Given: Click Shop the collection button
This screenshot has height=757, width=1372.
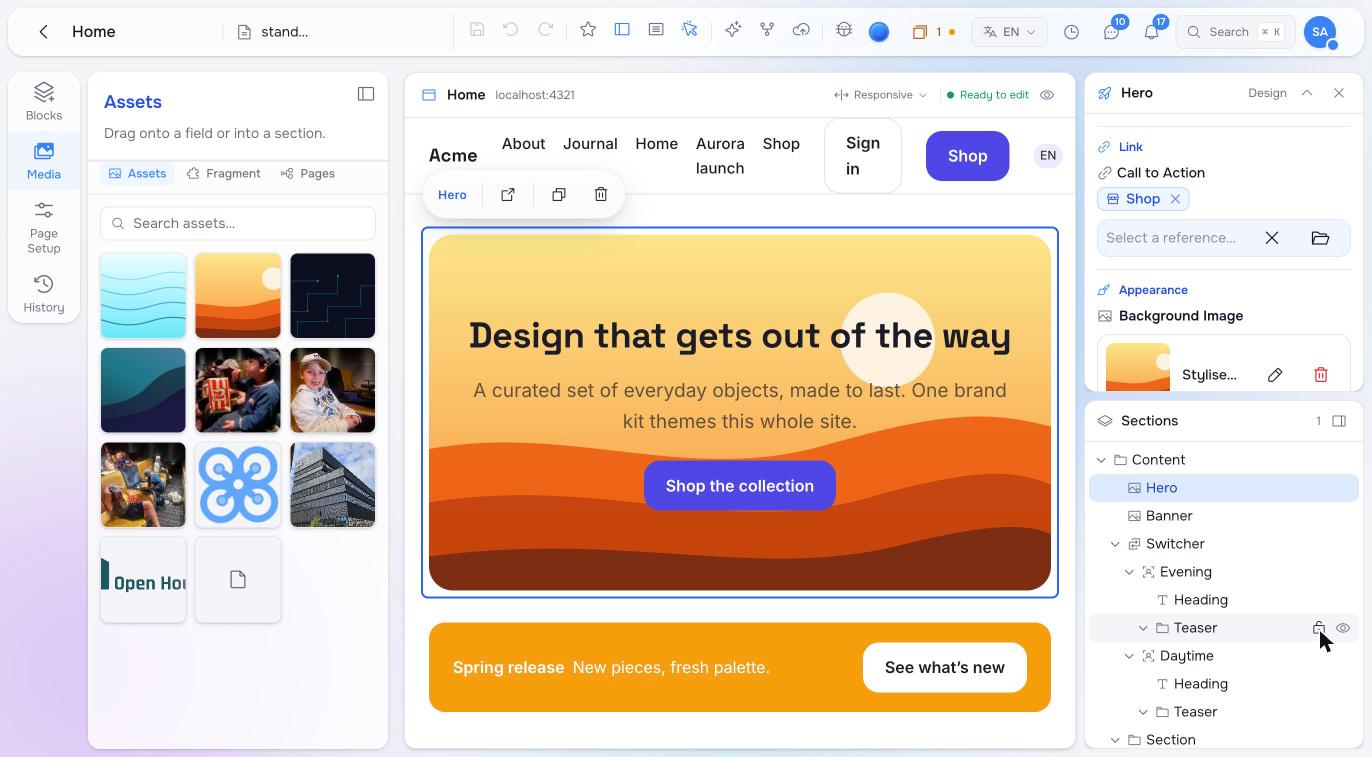Looking at the screenshot, I should coord(740,486).
